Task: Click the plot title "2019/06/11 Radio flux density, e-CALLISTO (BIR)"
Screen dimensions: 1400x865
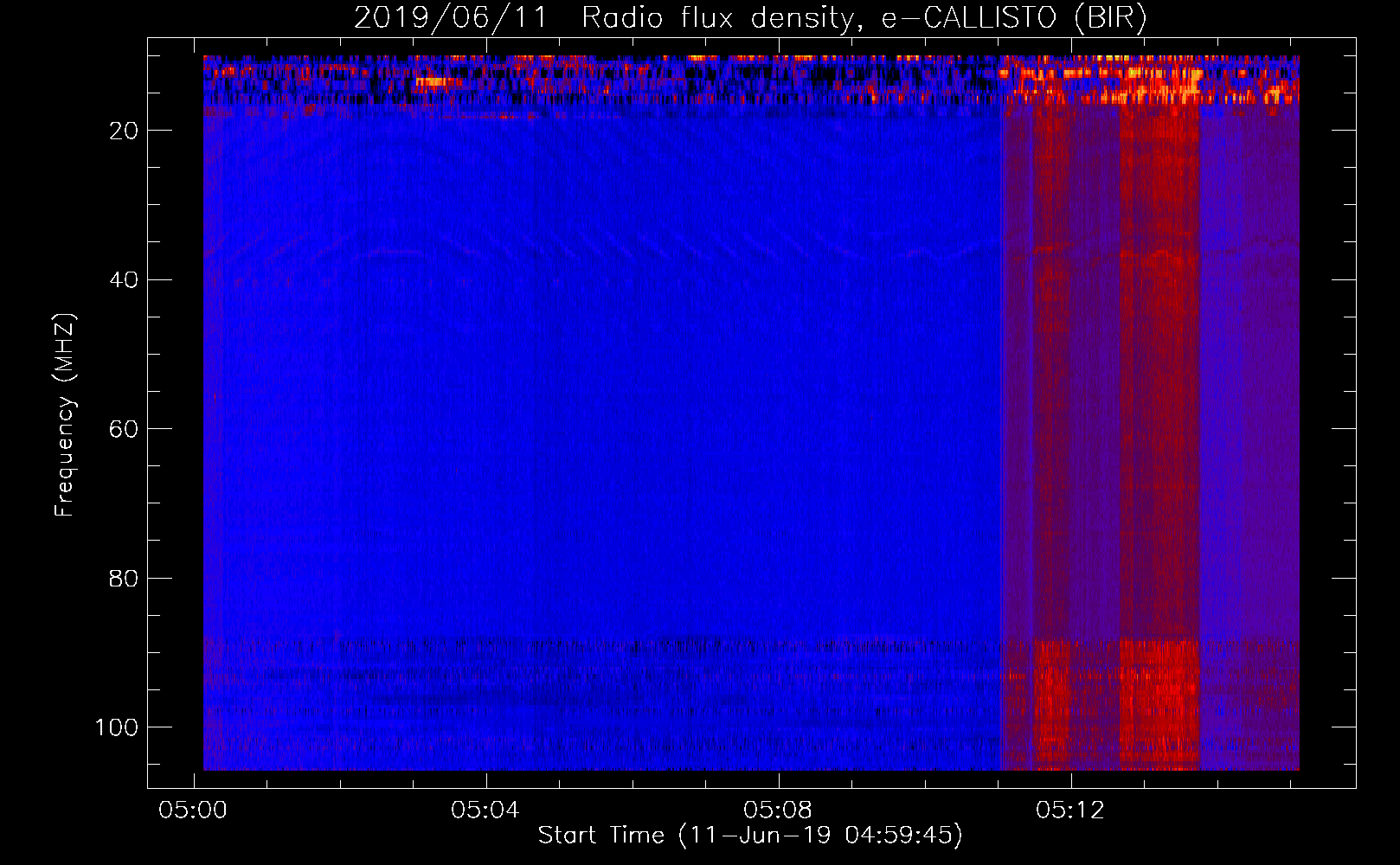Action: point(750,18)
